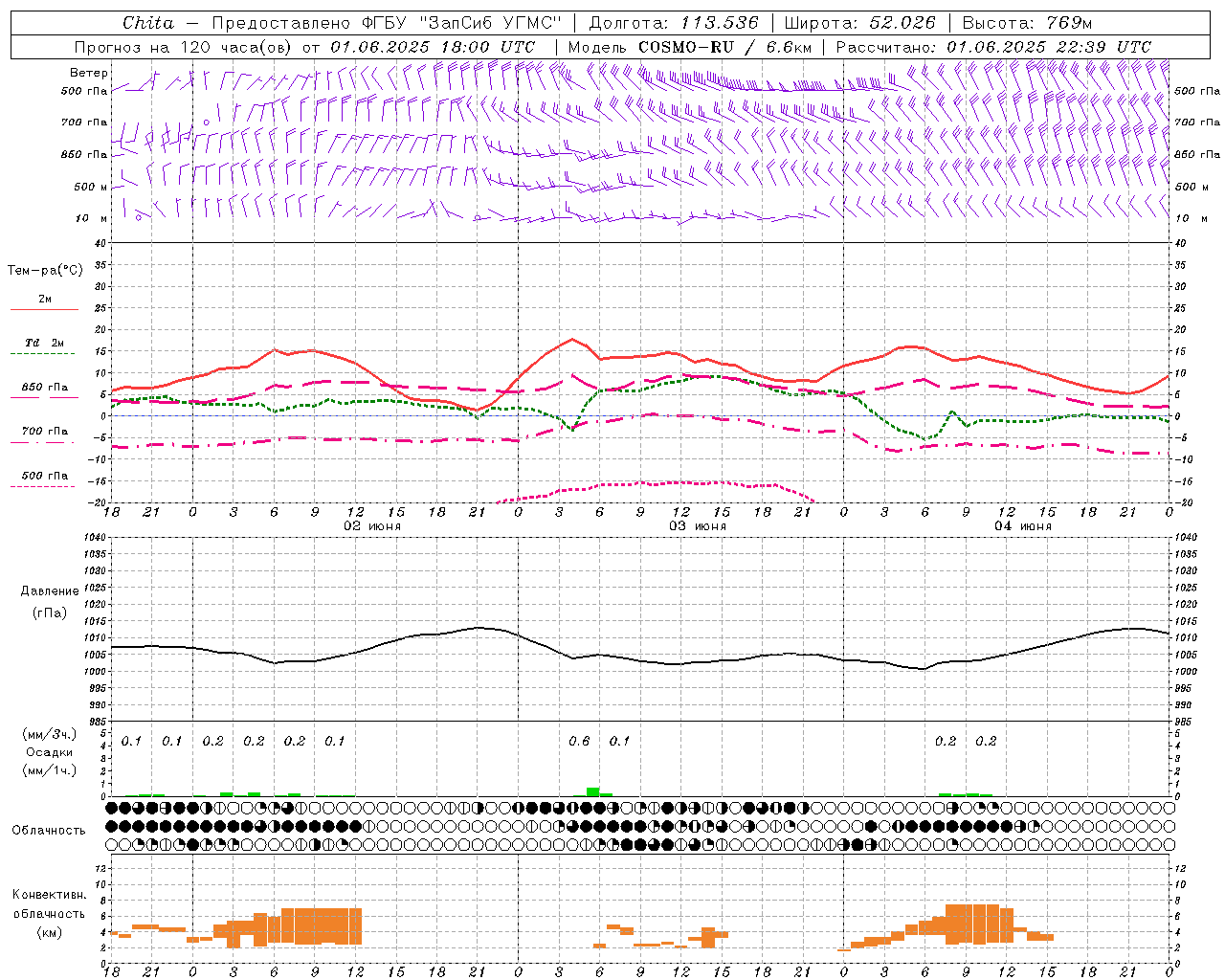
Task: Click the "Td 2м" dew point legend entry
Action: pos(45,343)
